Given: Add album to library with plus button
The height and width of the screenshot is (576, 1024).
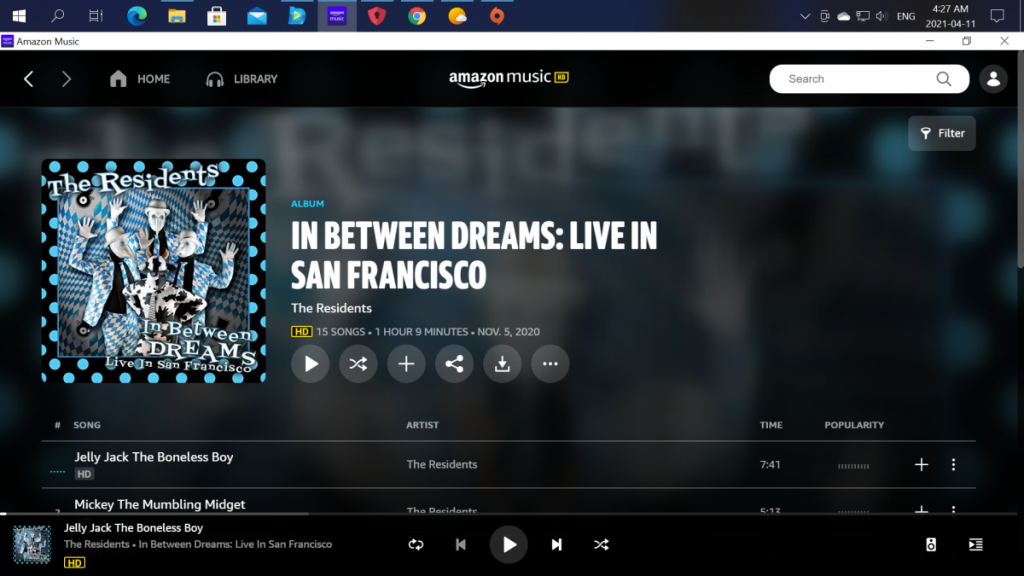Looking at the screenshot, I should [406, 364].
